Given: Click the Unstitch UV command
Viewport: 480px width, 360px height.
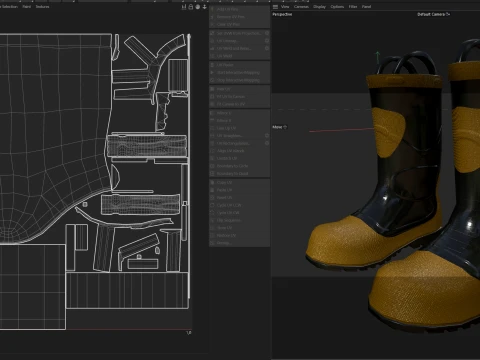Looking at the screenshot, I should (x=239, y=158).
